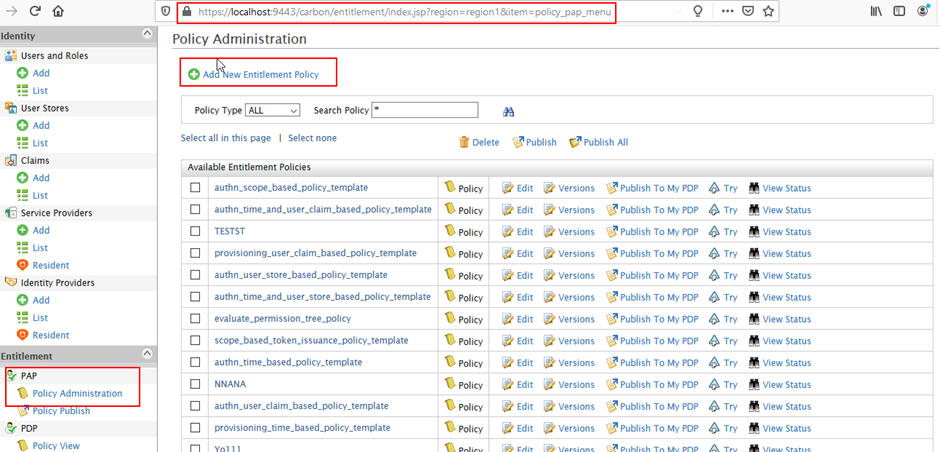Click the Delete trash icon above policy list
Image resolution: width=940 pixels, height=452 pixels.
464,142
